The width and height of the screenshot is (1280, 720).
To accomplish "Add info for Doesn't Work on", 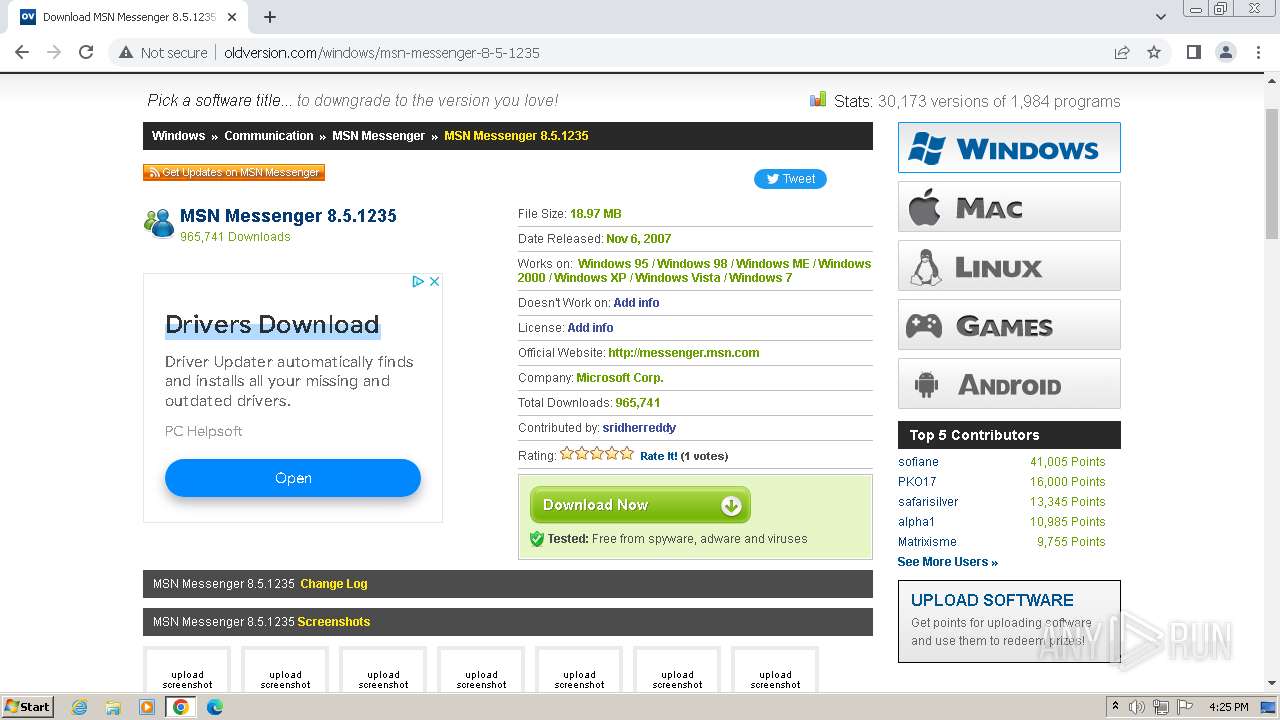I will (x=636, y=303).
